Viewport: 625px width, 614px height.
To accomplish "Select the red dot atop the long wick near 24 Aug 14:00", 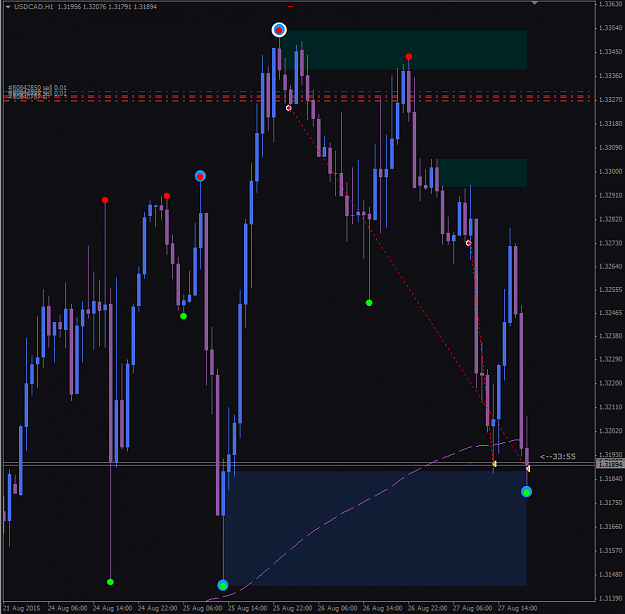I will pyautogui.click(x=105, y=200).
